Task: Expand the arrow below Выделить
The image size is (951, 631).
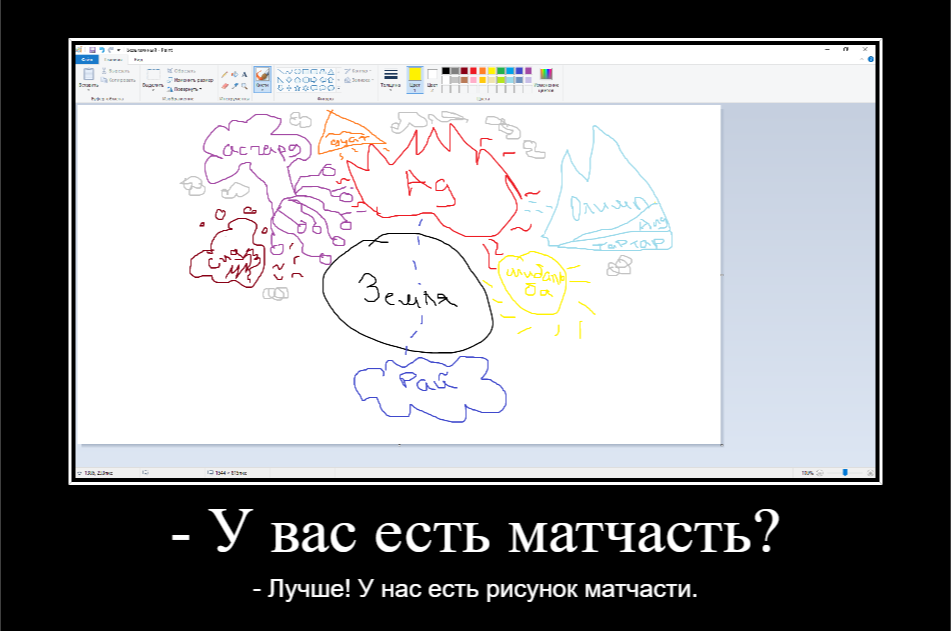Action: point(153,90)
